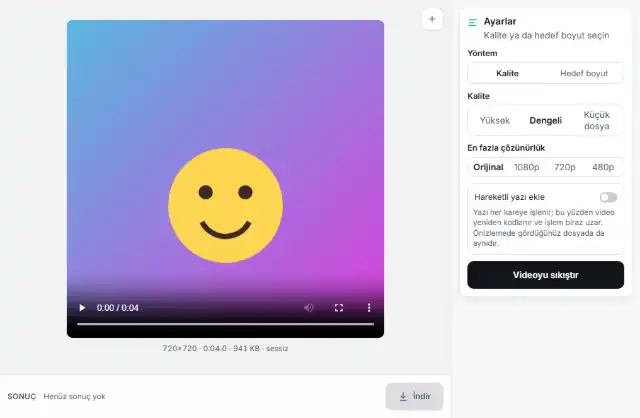Seek on the video progress bar

225,324
